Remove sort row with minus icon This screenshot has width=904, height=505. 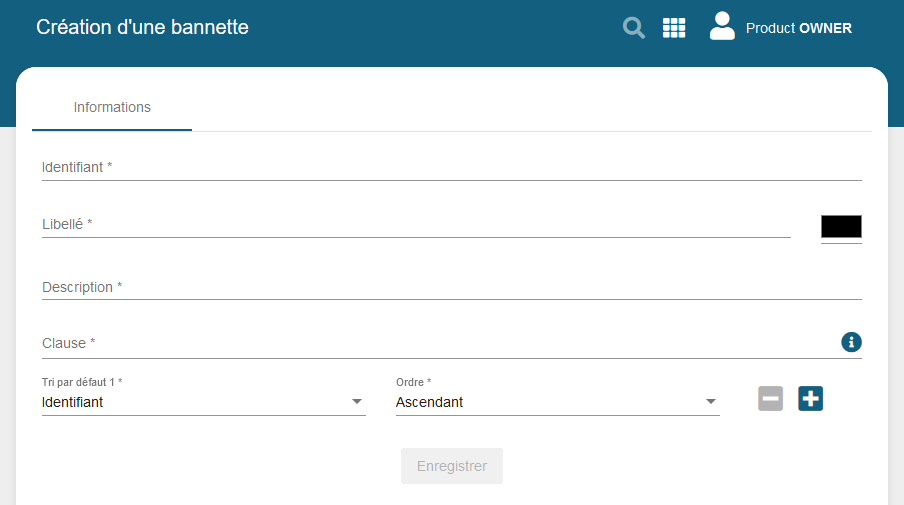770,399
